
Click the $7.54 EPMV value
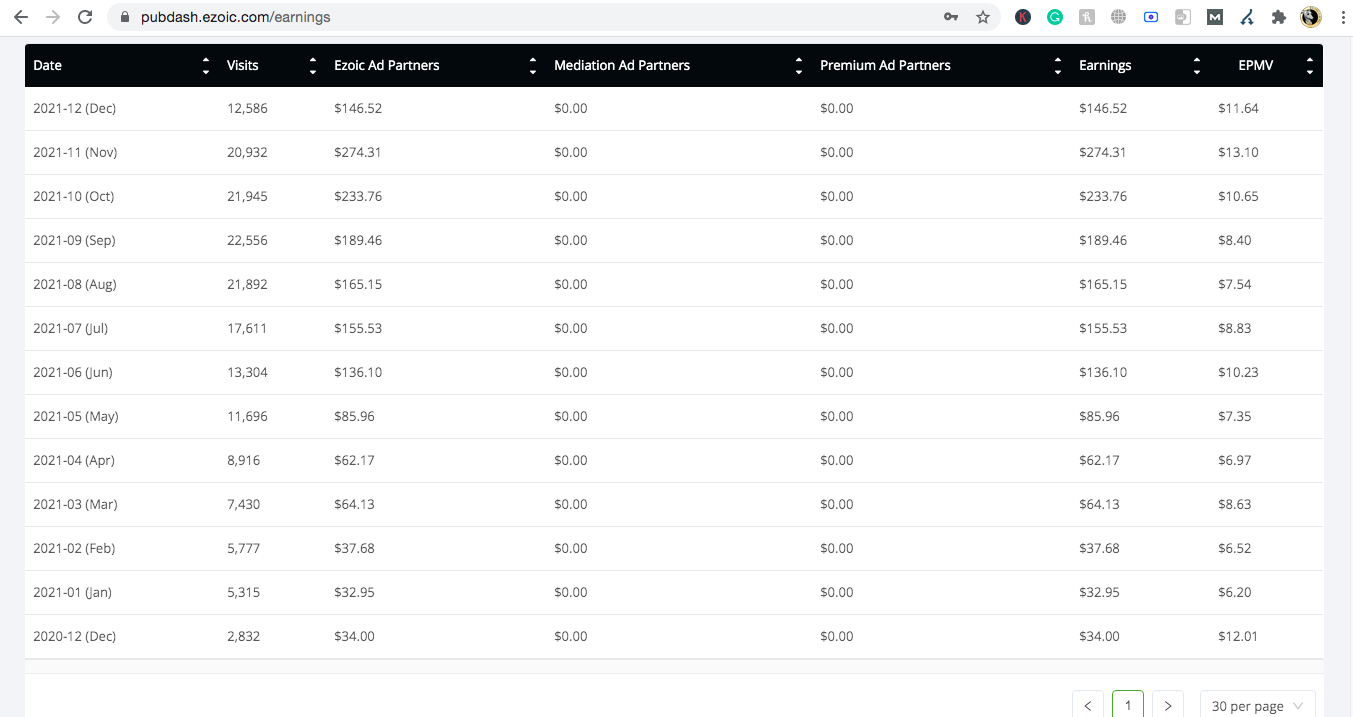[1234, 284]
